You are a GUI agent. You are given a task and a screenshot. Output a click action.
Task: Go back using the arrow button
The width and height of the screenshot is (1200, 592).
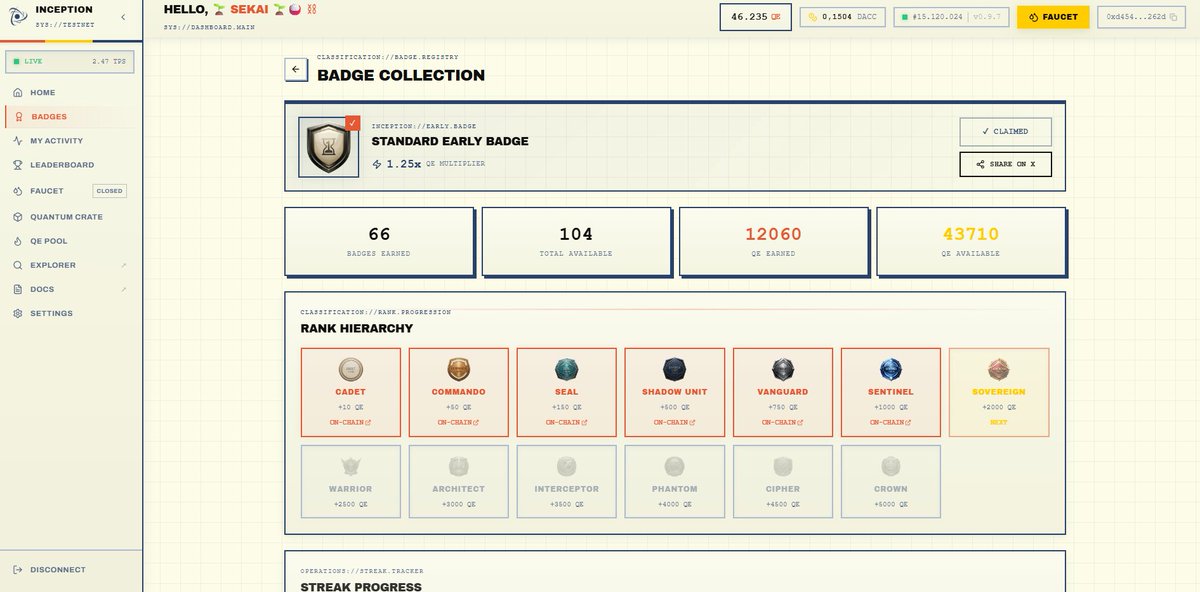[295, 69]
